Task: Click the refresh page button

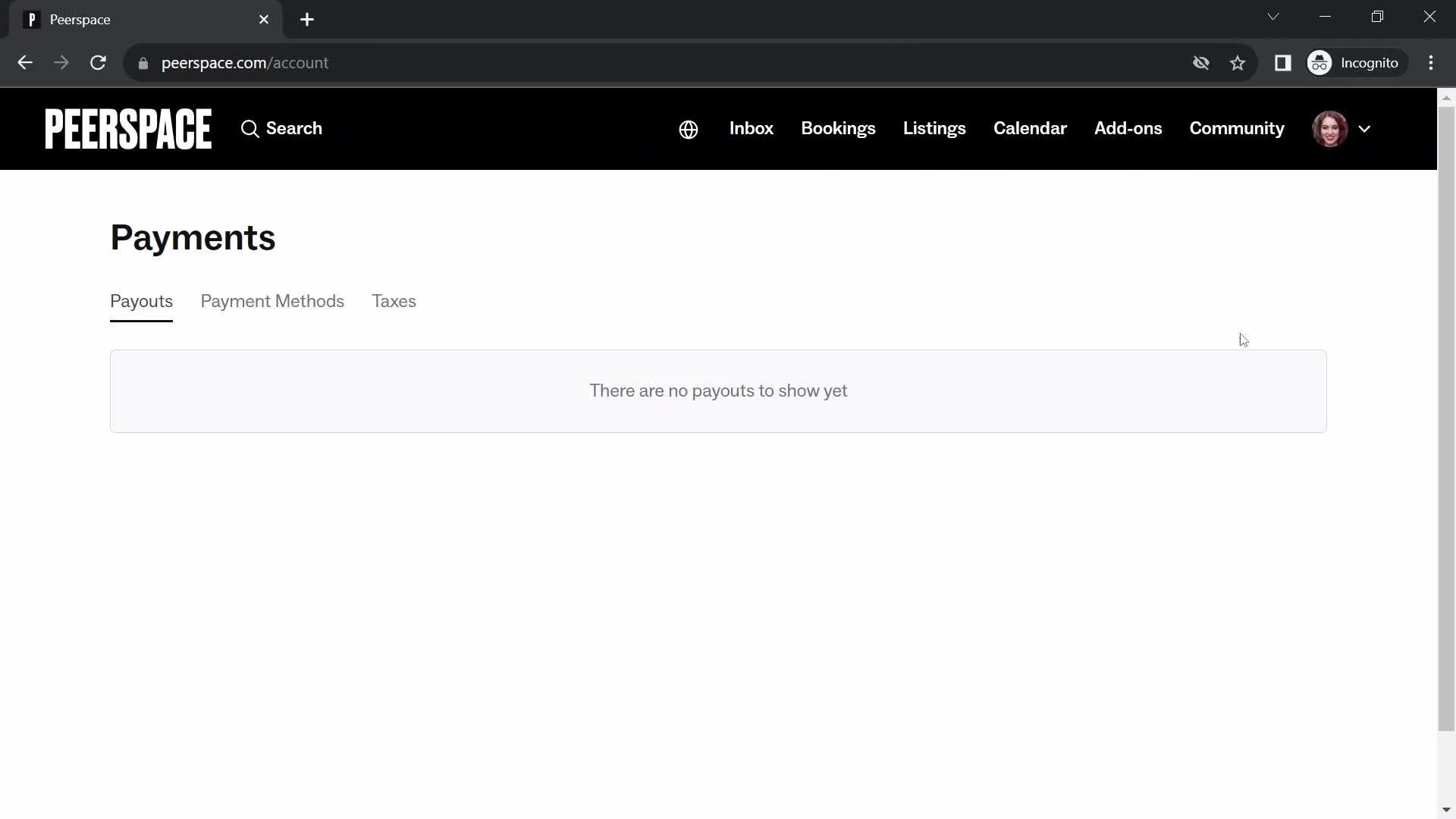Action: [98, 62]
